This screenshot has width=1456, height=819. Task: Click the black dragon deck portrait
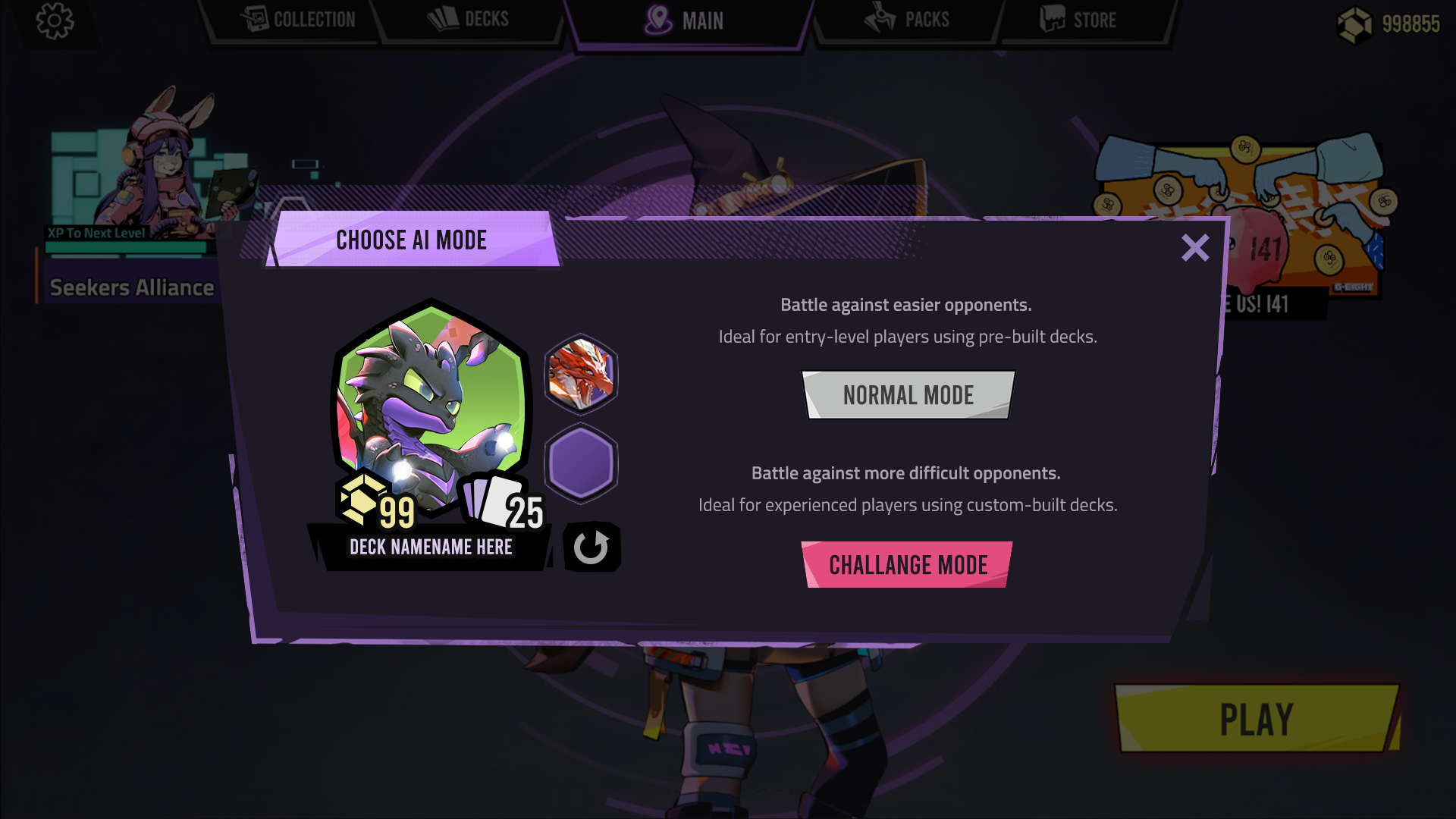point(431,402)
